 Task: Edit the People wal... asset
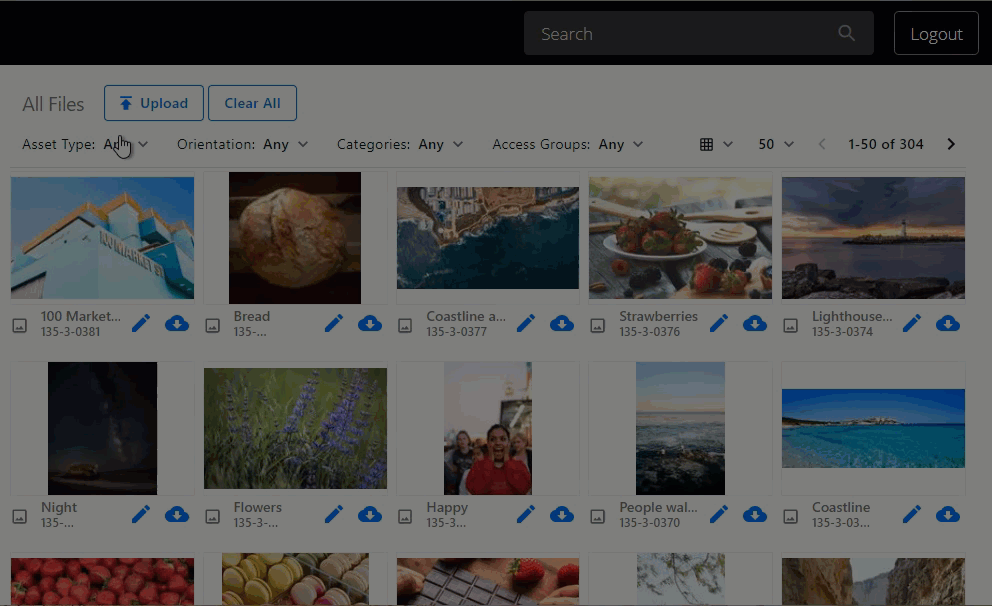[719, 515]
